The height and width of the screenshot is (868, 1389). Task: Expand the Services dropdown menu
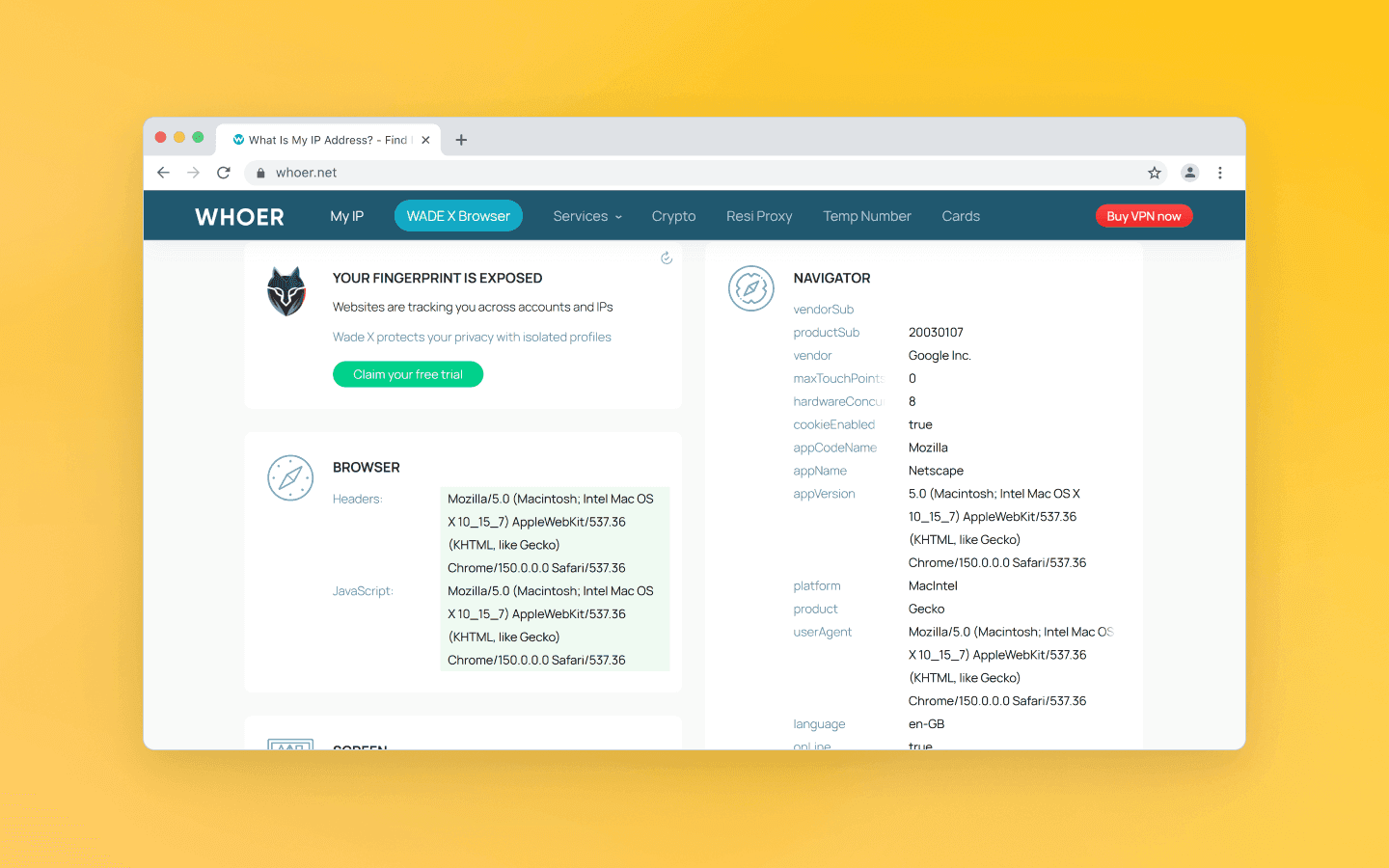[x=587, y=216]
